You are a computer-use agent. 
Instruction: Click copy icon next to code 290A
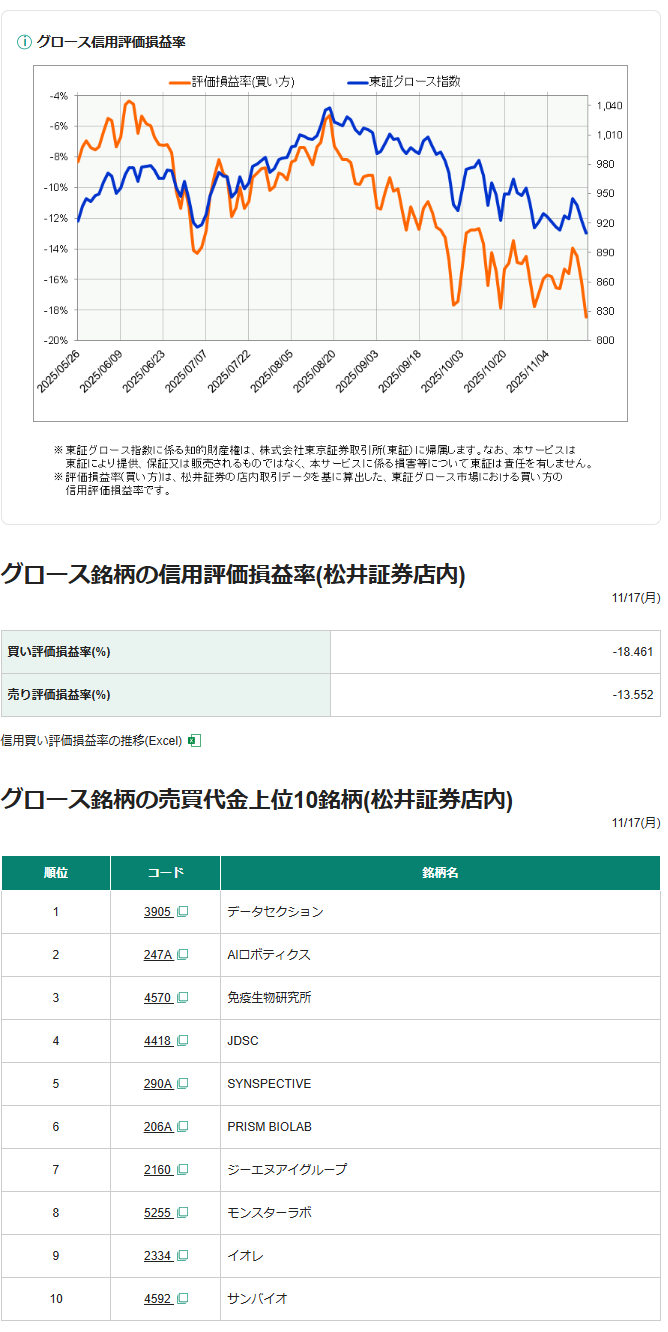(x=183, y=1084)
